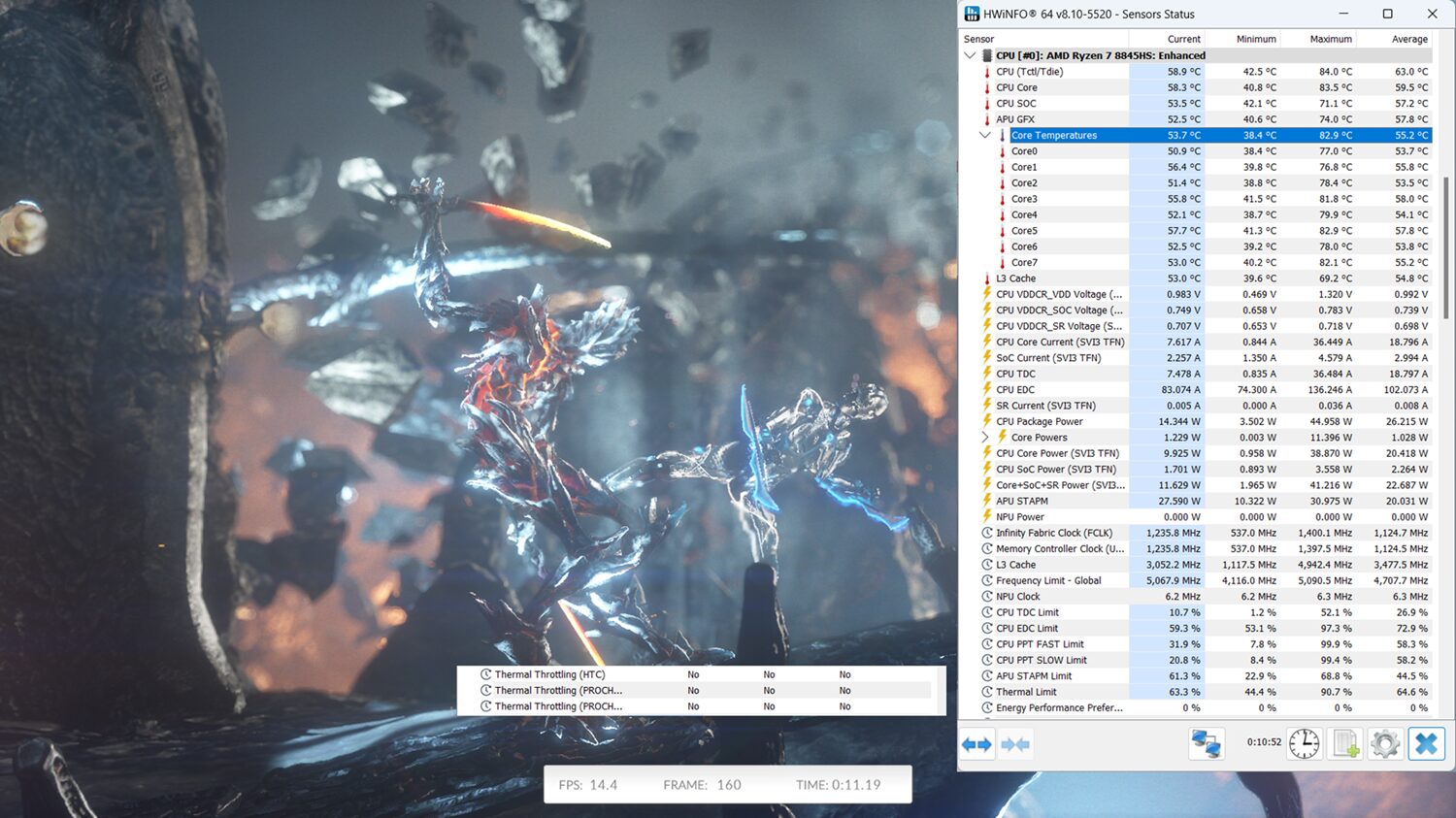Viewport: 1456px width, 818px height.
Task: Click the FRAME: 160 counter in benchmark overlay
Action: pos(702,785)
